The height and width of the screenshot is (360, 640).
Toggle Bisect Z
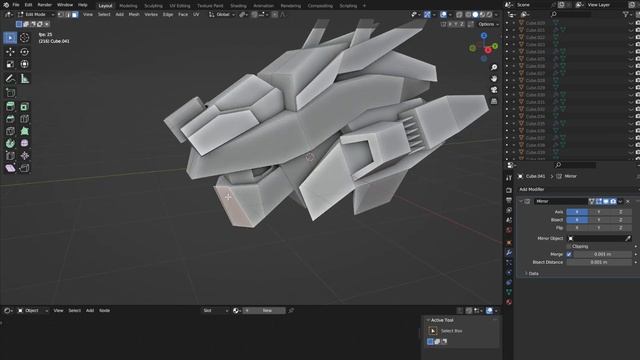coord(621,220)
